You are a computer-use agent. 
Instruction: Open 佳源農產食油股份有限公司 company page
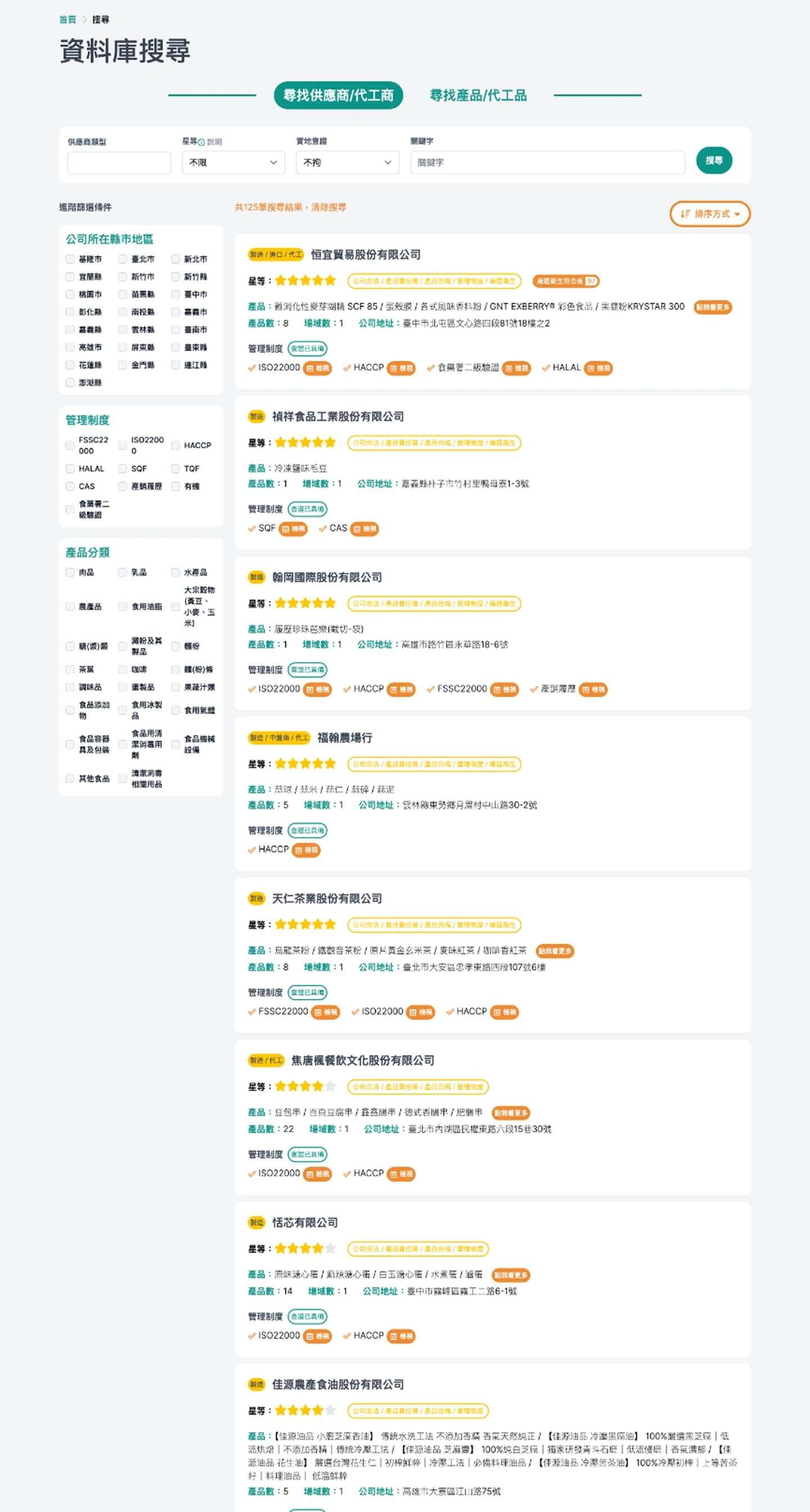338,1385
